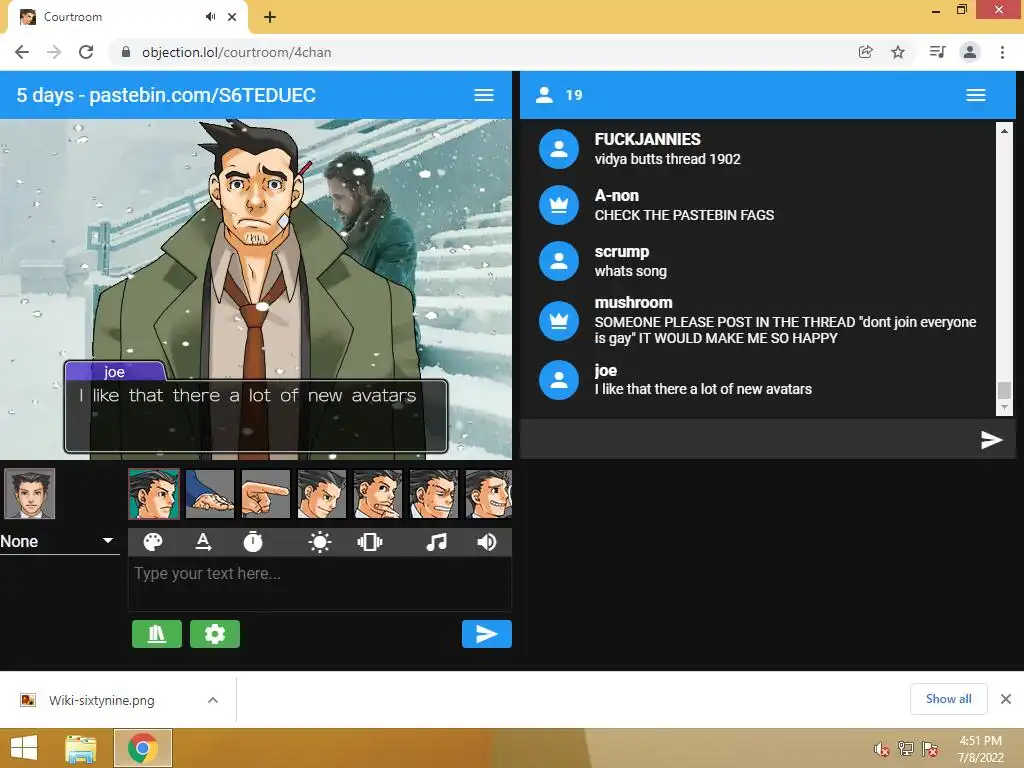The image size is (1024, 768).
Task: Open a new browser tab
Action: point(270,17)
